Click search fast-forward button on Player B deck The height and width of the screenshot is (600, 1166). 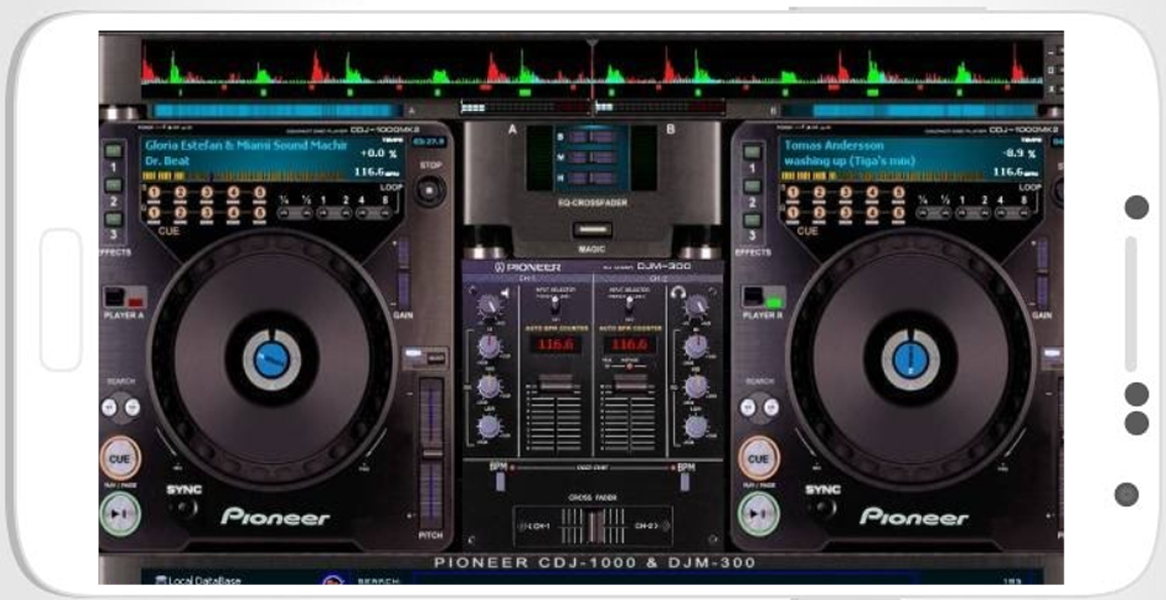(771, 407)
